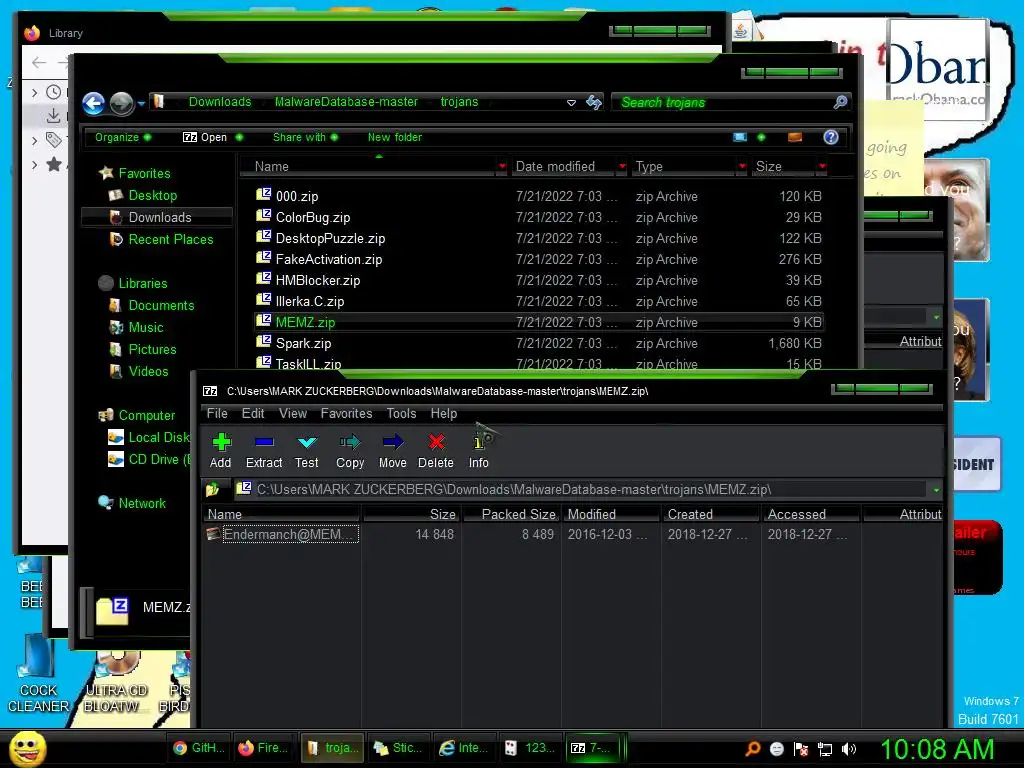
Task: Click Downloads in the Explorer breadcrumb
Action: pos(220,102)
